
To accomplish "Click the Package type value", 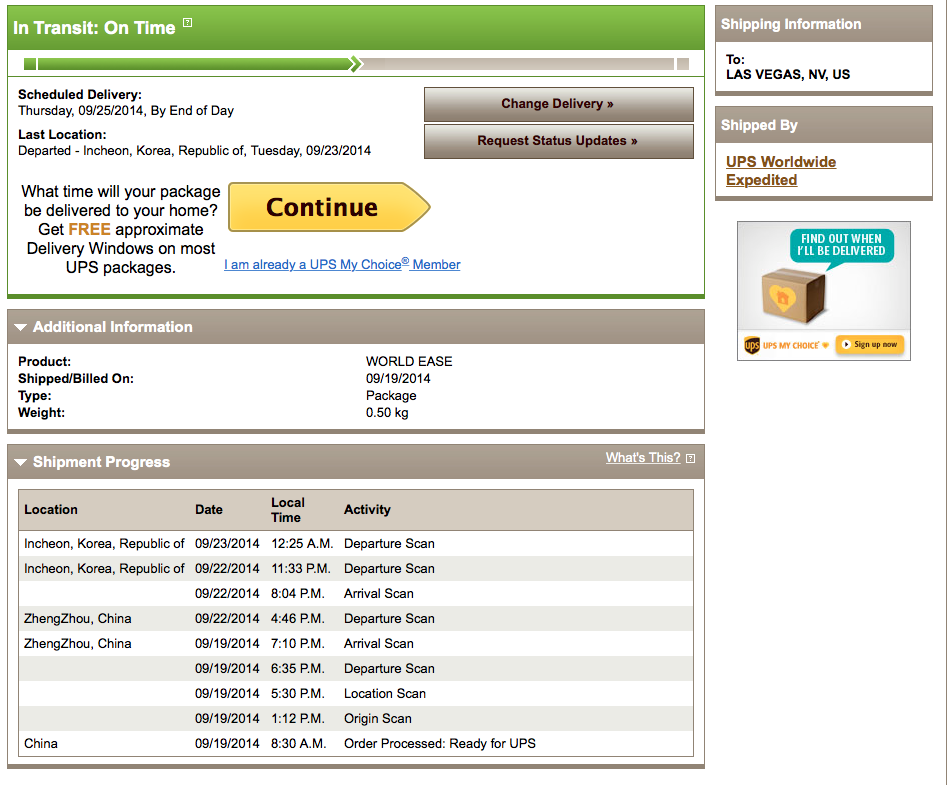I will coord(391,396).
